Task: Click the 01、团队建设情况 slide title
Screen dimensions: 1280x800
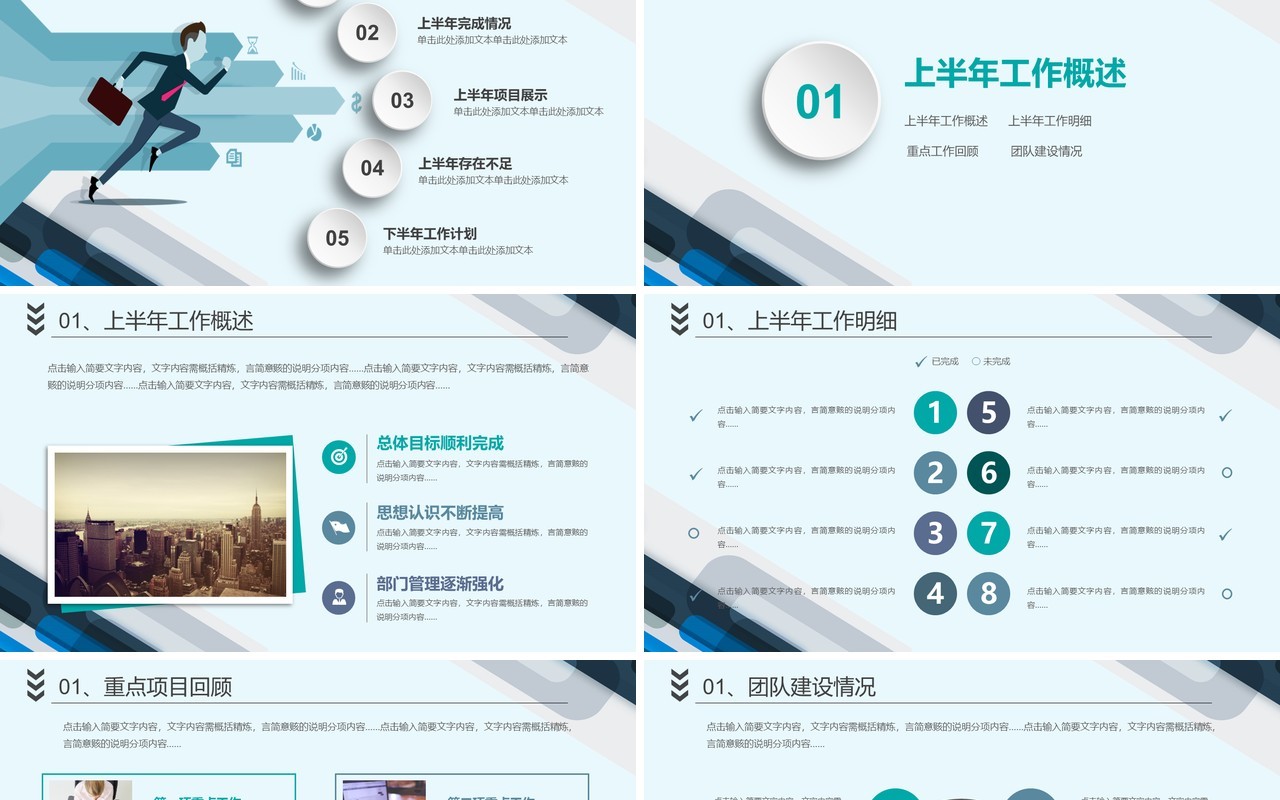Action: coord(789,686)
